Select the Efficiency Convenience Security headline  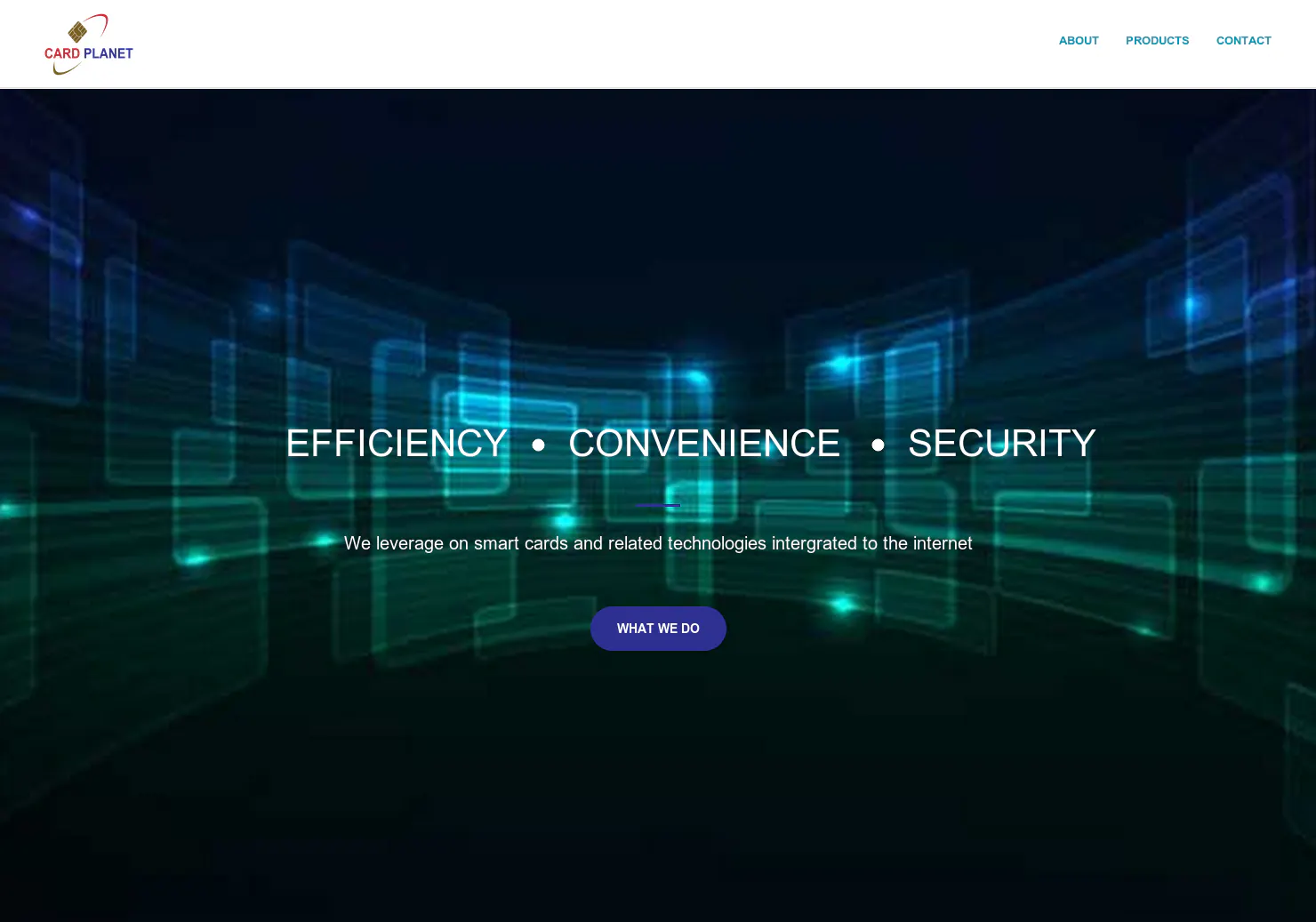point(691,444)
